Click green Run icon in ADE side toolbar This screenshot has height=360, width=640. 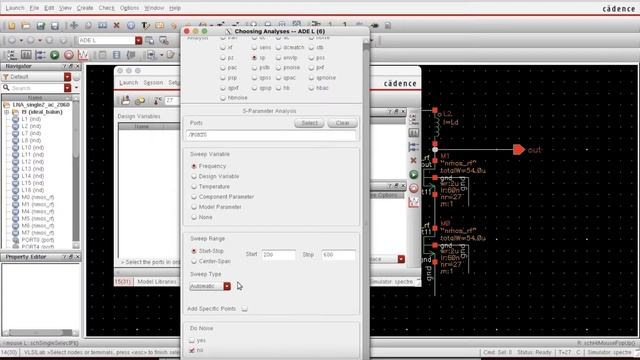tap(413, 174)
